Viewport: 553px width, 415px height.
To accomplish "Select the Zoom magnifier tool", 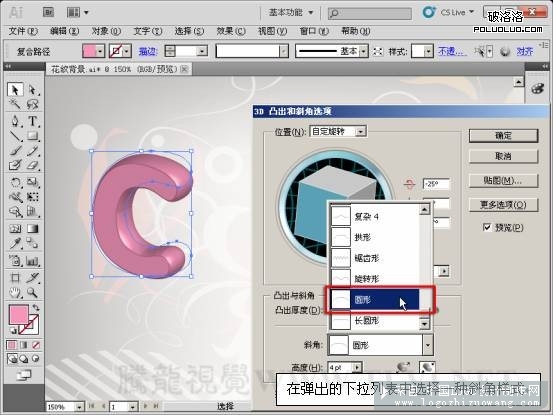I will [32, 292].
